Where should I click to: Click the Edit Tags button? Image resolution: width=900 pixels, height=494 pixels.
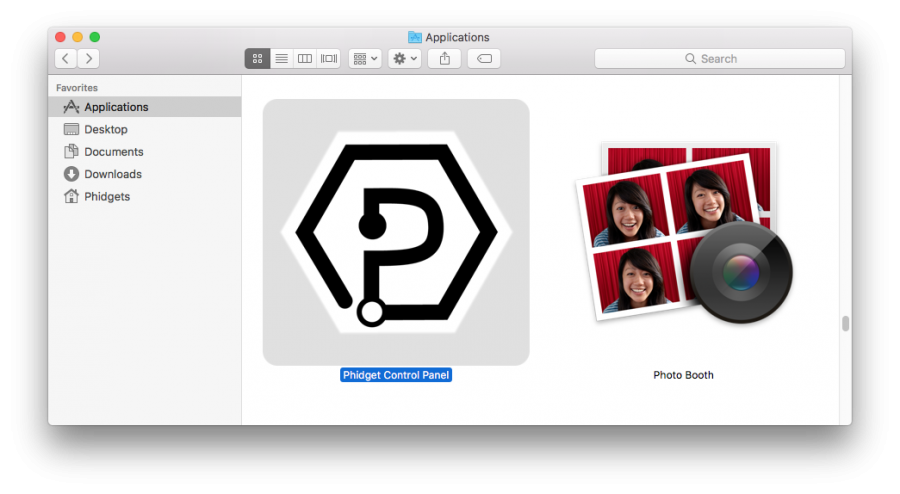click(x=484, y=59)
